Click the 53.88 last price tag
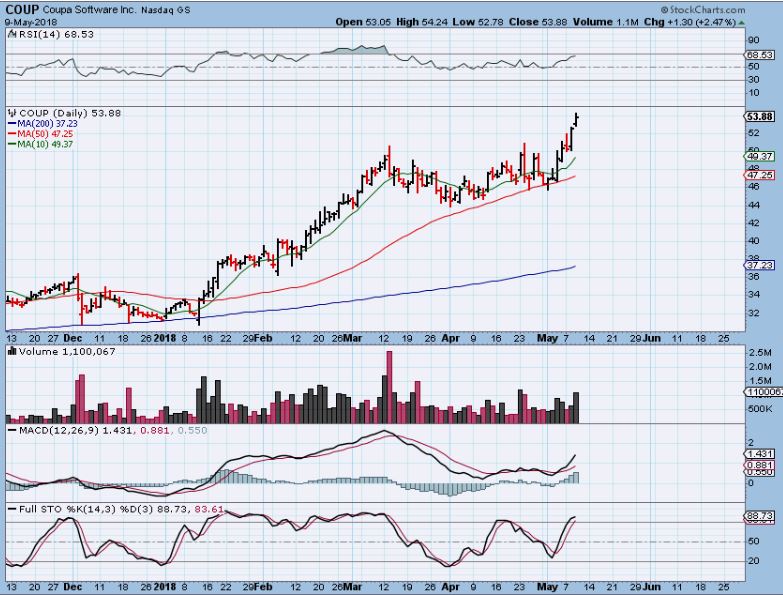 [x=759, y=116]
